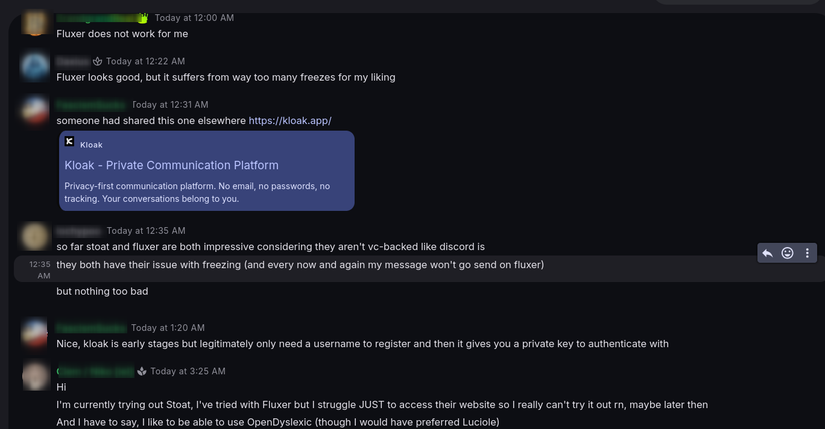Open more options three-dot menu on the hovered message
The image size is (825, 429).
[807, 253]
